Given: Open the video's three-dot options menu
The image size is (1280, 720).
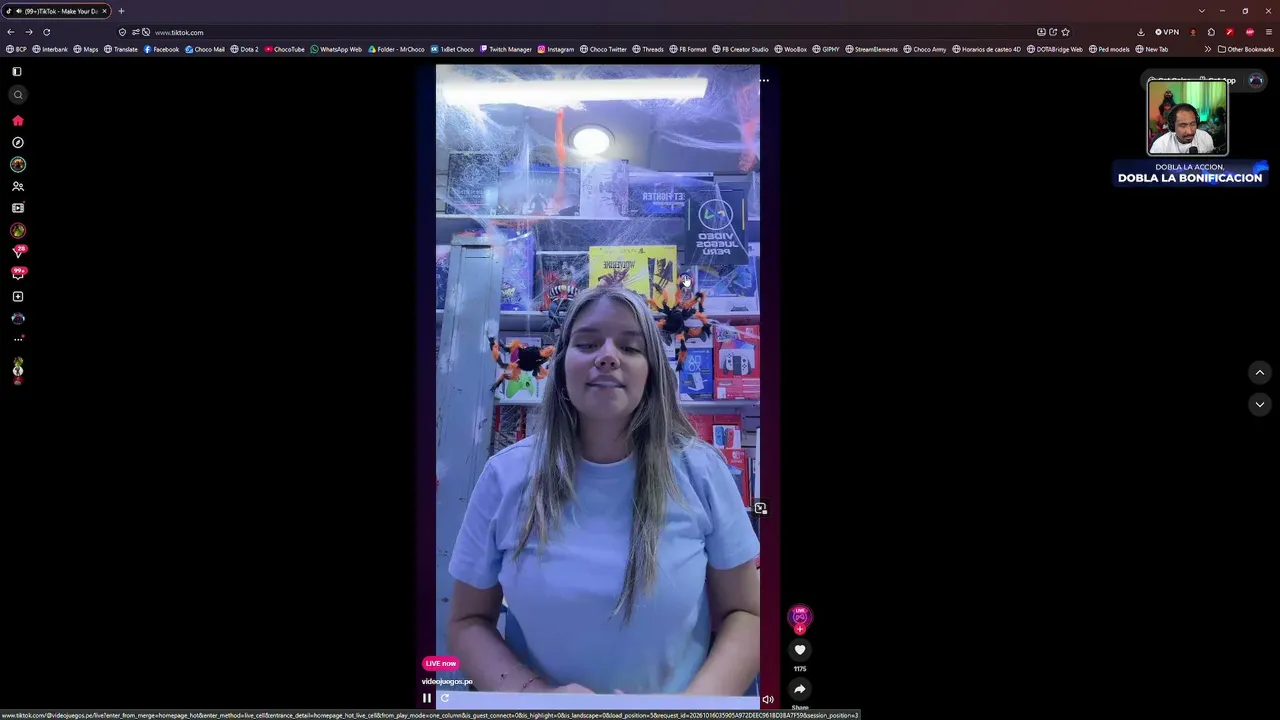Looking at the screenshot, I should click(764, 80).
